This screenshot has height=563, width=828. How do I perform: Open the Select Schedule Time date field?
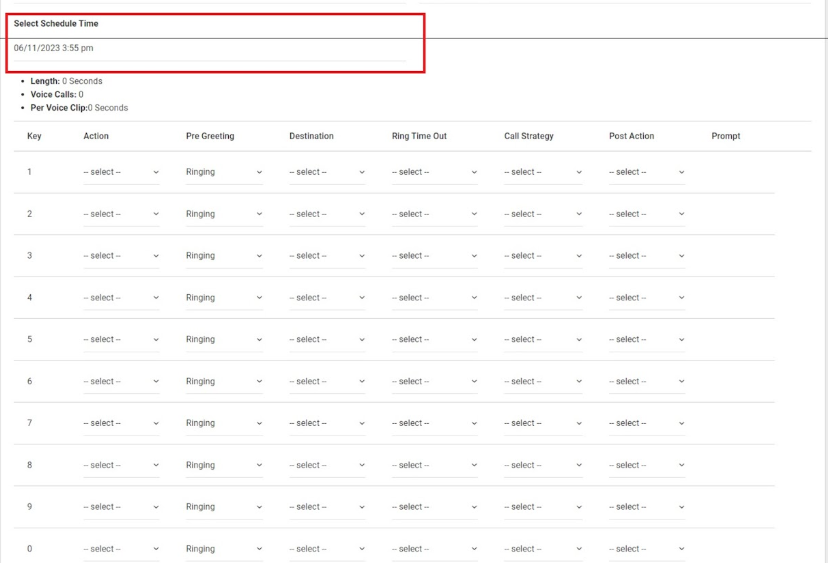(210, 48)
